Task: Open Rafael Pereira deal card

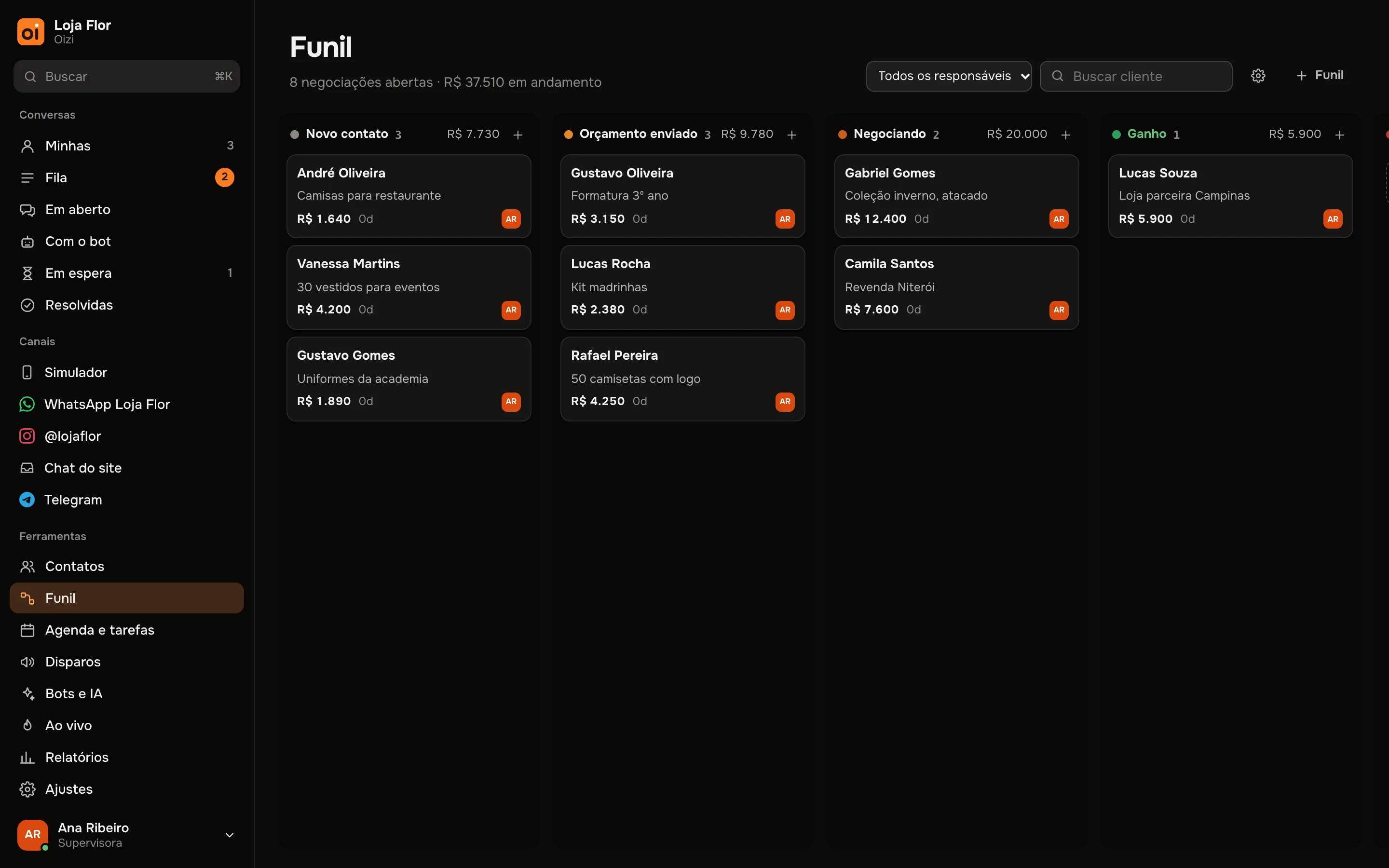Action: [x=682, y=379]
